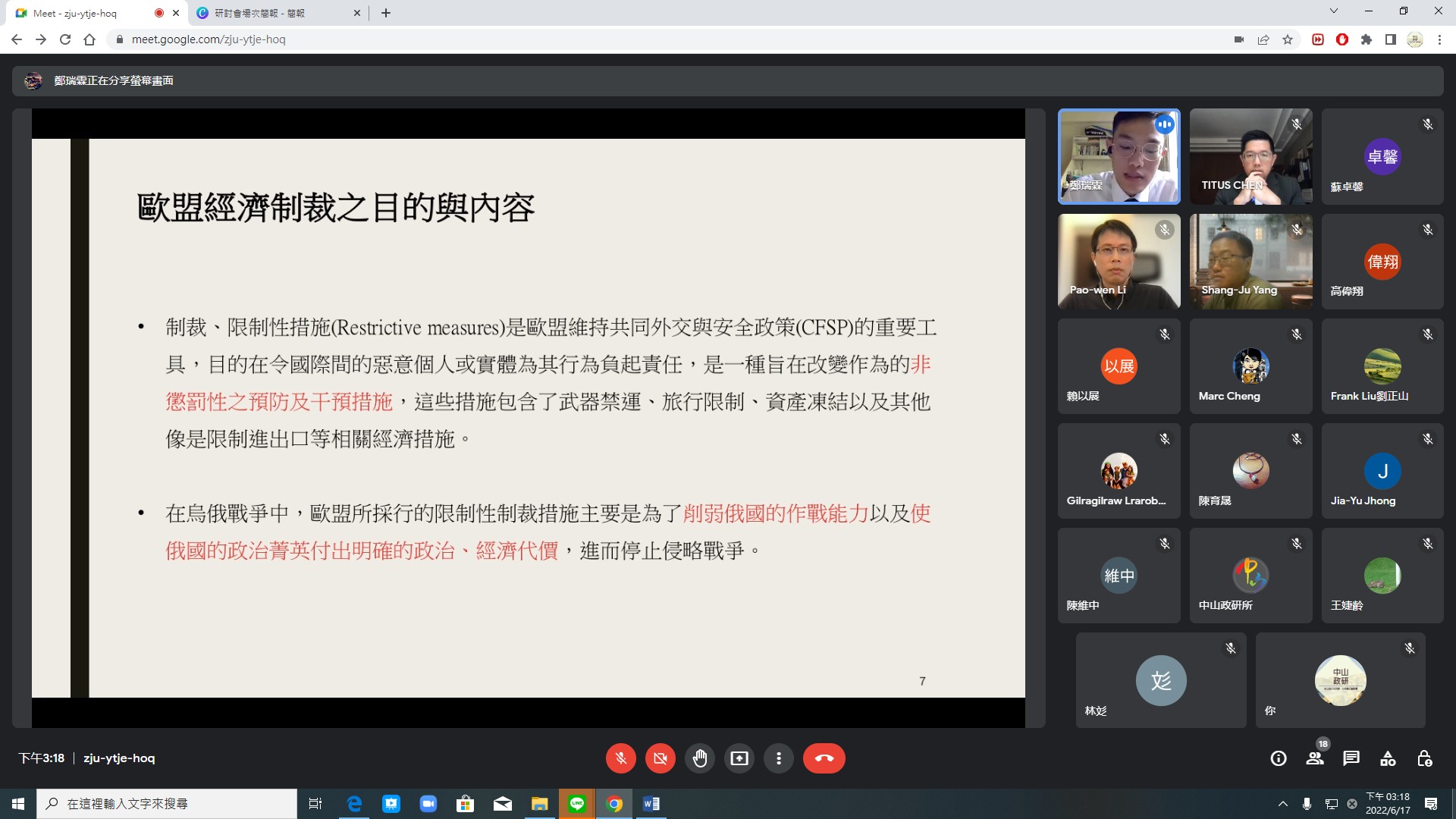Viewport: 1456px width, 819px height.
Task: Toggle the camera off button
Action: [x=660, y=758]
